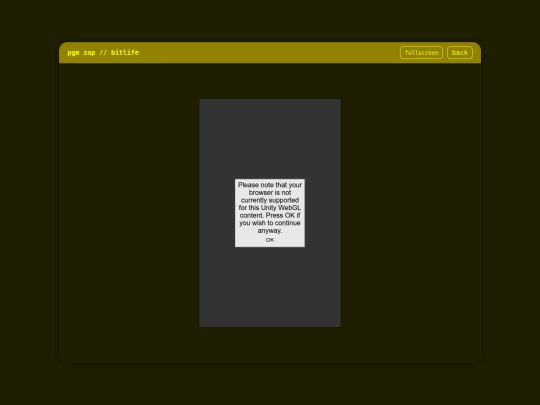Click the words 'Unity WebGL' in dialog
This screenshot has height=405, width=540.
coord(281,208)
